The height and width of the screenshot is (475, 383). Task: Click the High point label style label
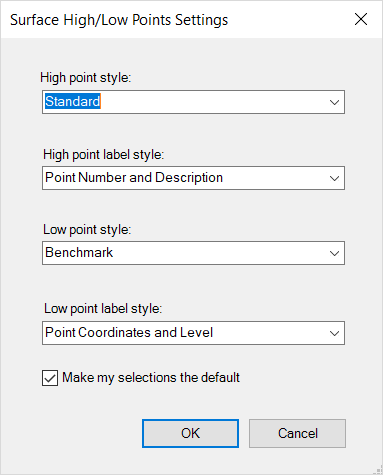(x=104, y=155)
